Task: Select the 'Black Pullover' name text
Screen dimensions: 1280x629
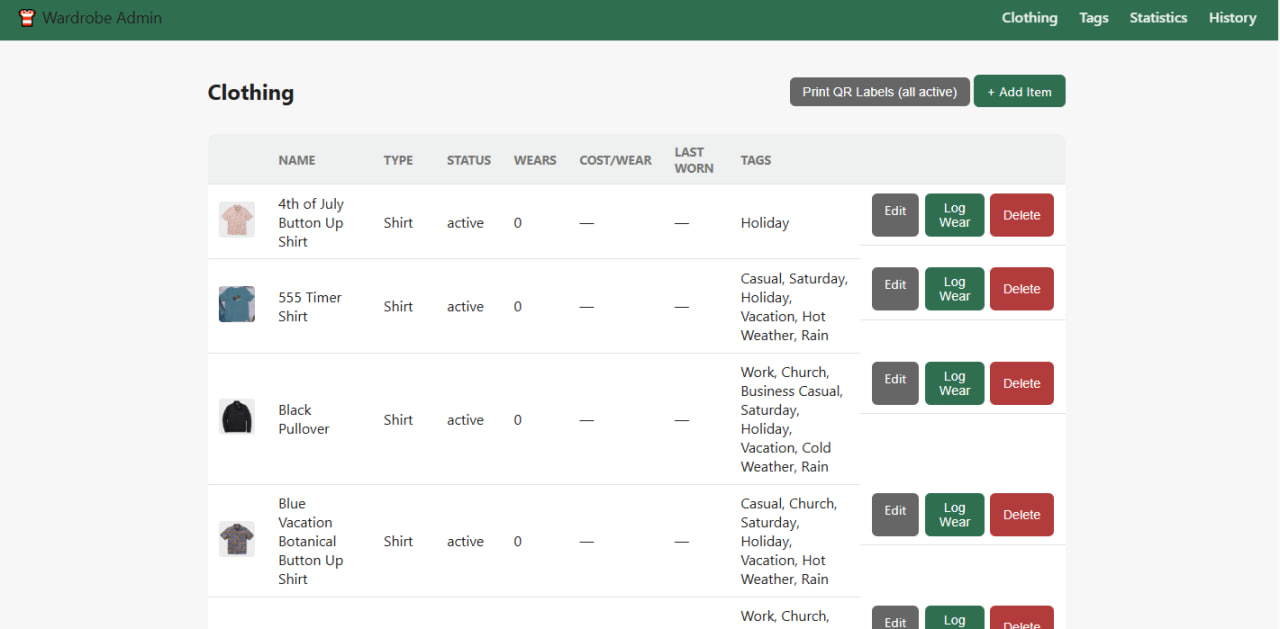Action: pos(304,419)
